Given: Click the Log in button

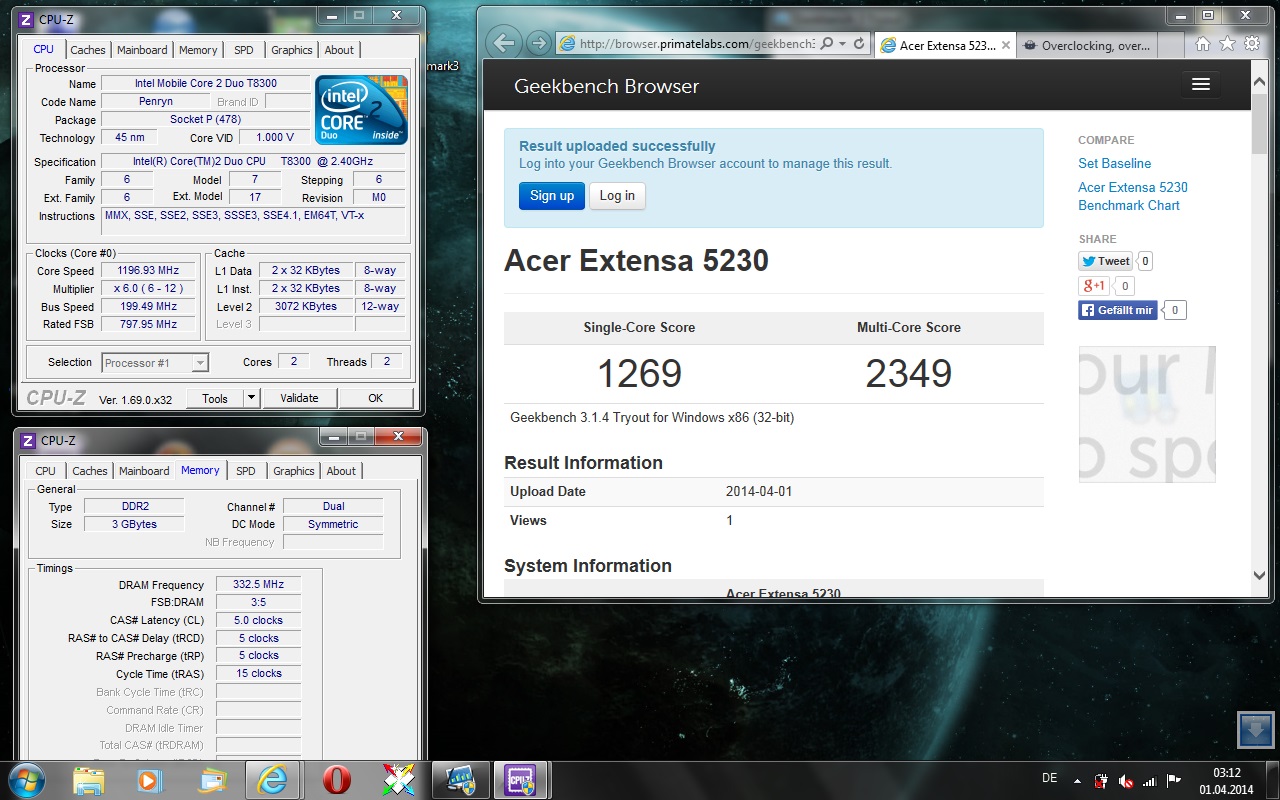Looking at the screenshot, I should click(617, 196).
